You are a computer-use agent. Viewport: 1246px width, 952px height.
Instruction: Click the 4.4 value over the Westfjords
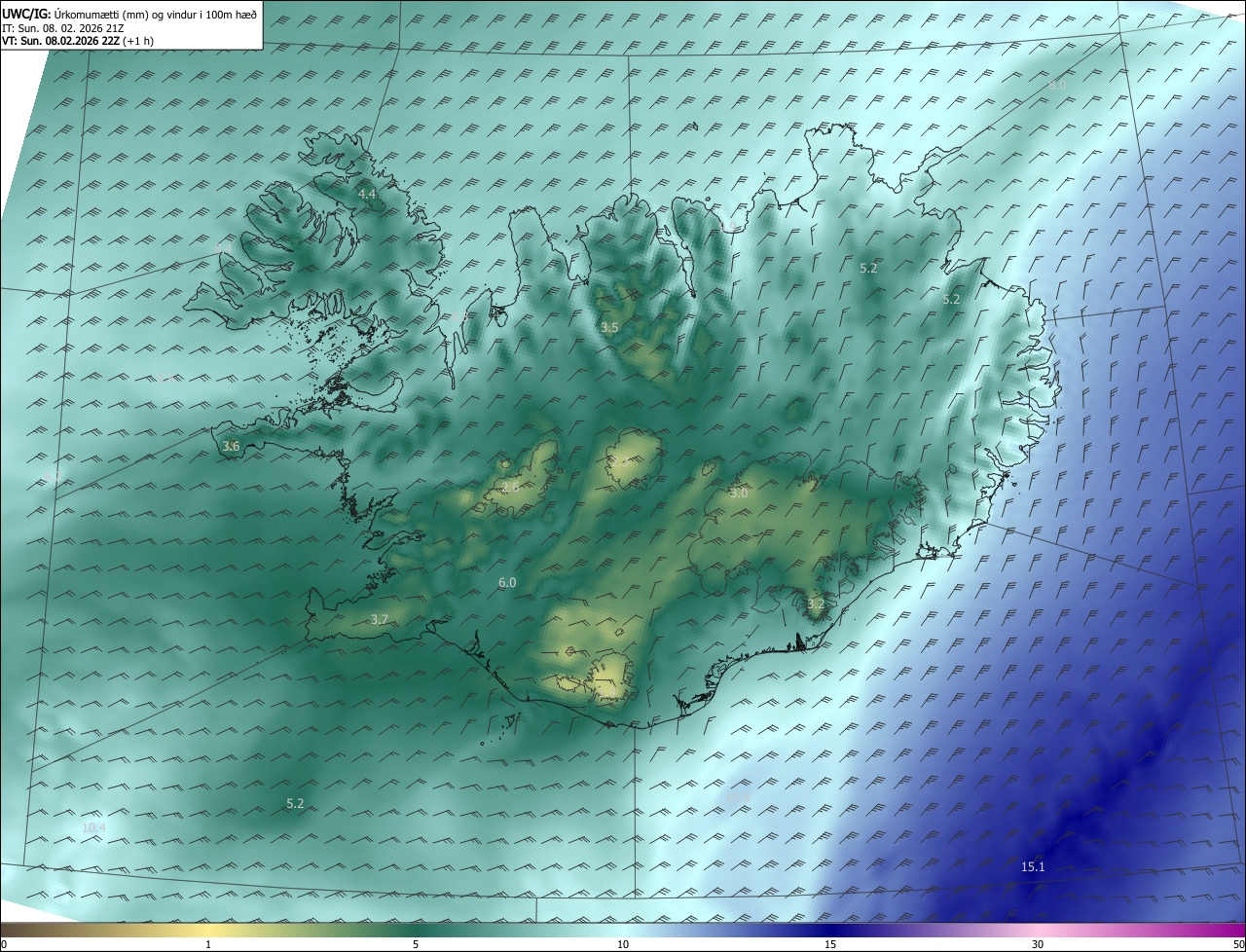pyautogui.click(x=367, y=195)
